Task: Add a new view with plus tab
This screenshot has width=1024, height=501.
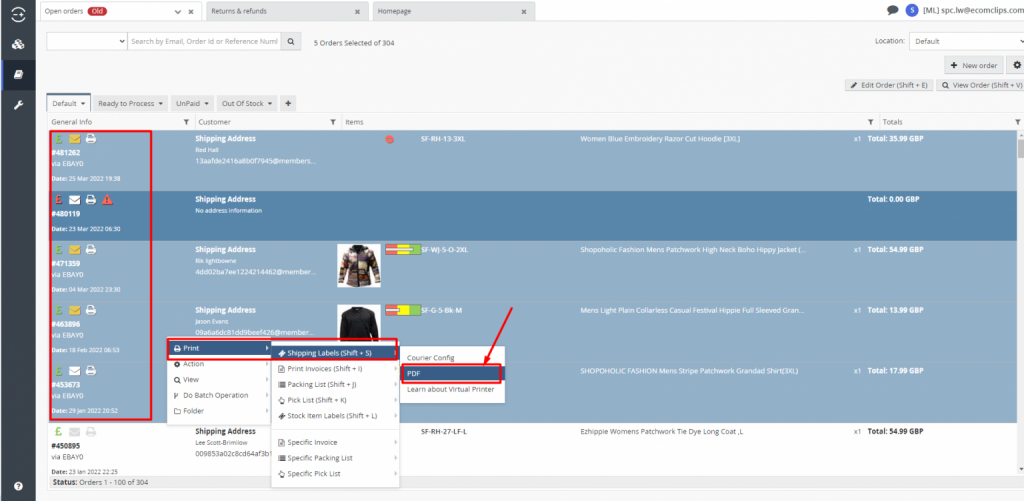Action: coord(288,103)
